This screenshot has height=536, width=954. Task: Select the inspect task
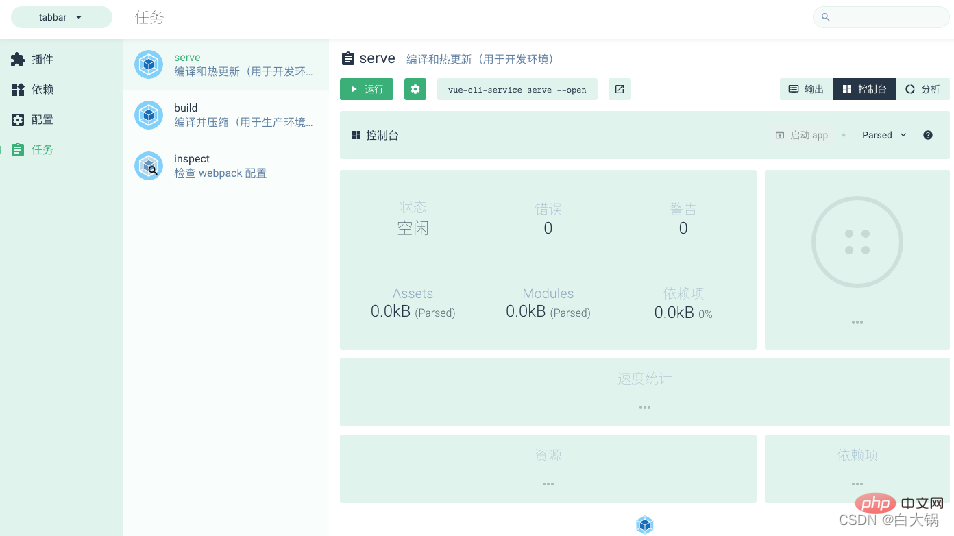click(226, 165)
